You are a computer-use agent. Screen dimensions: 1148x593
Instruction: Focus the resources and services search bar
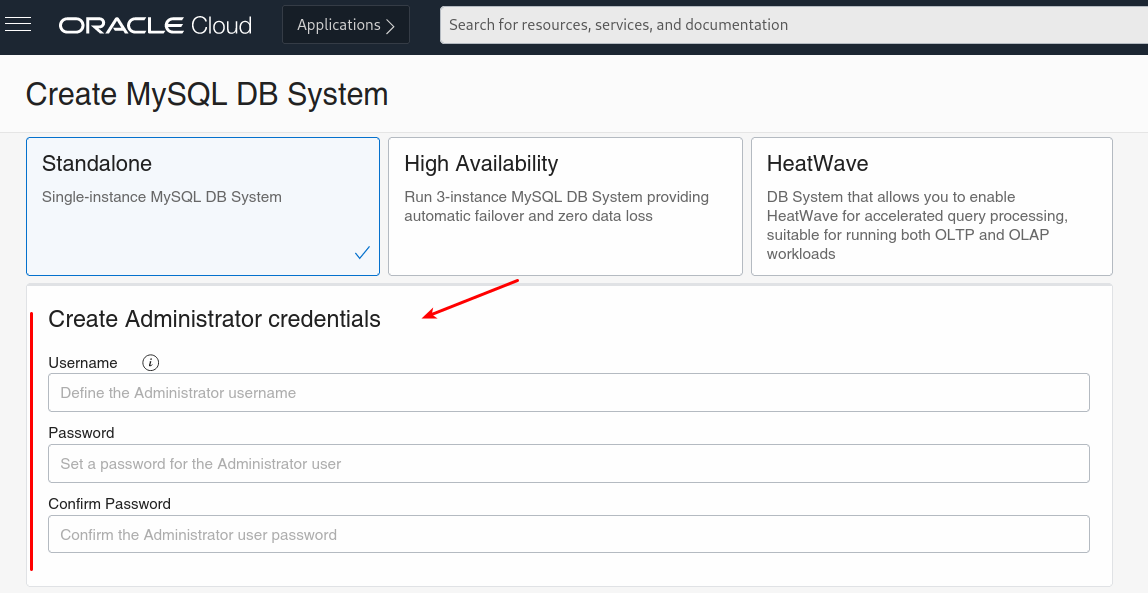click(x=790, y=25)
